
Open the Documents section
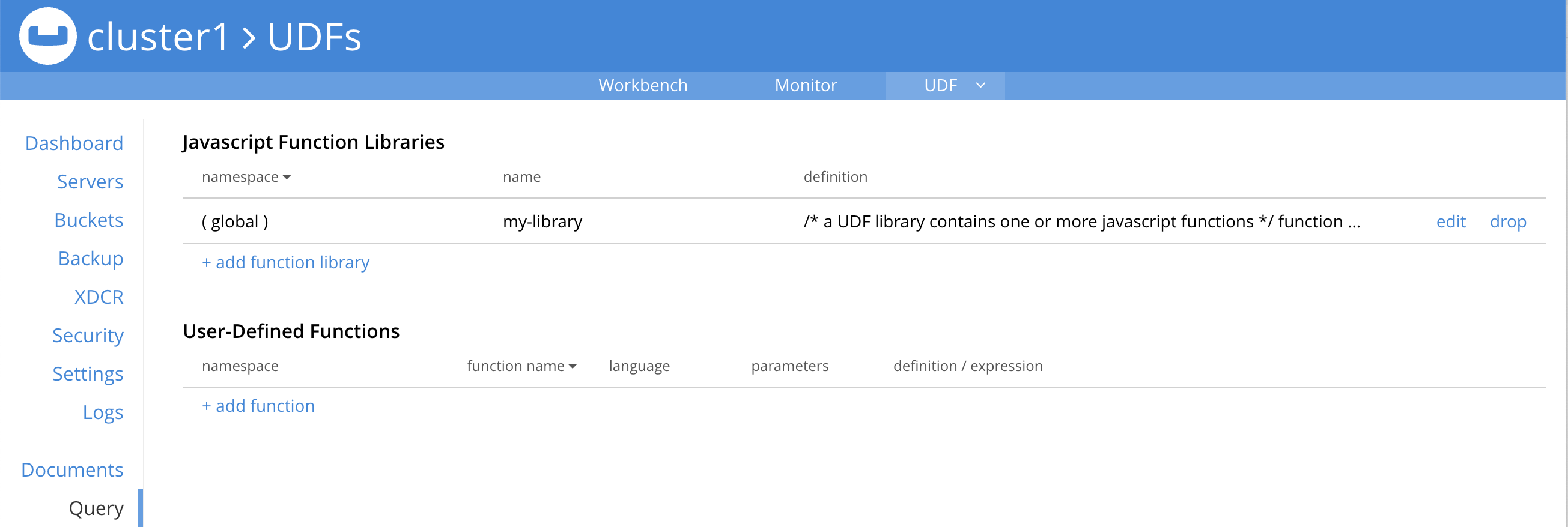72,469
